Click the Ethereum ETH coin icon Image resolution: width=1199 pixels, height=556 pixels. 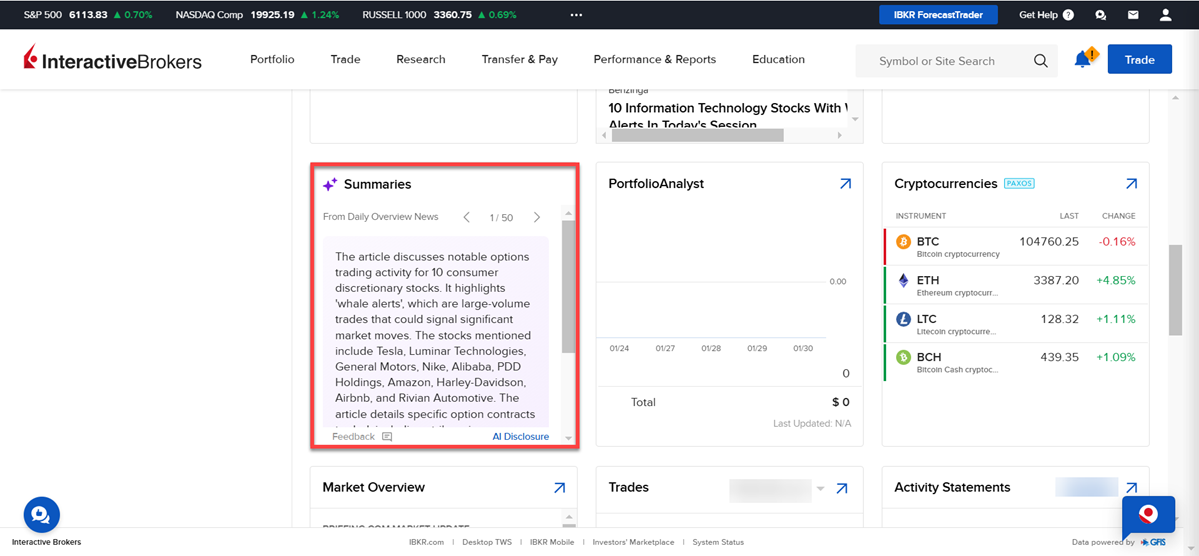point(903,281)
